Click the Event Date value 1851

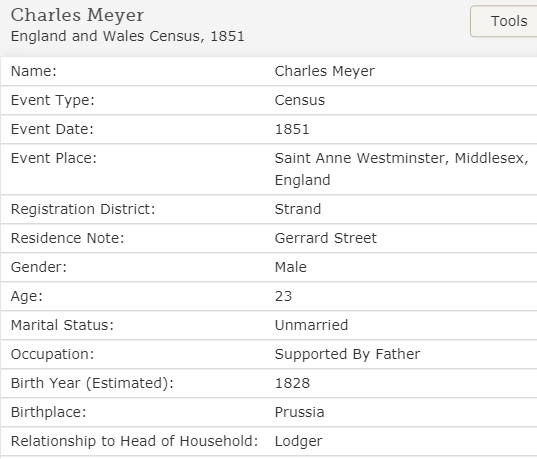(292, 129)
